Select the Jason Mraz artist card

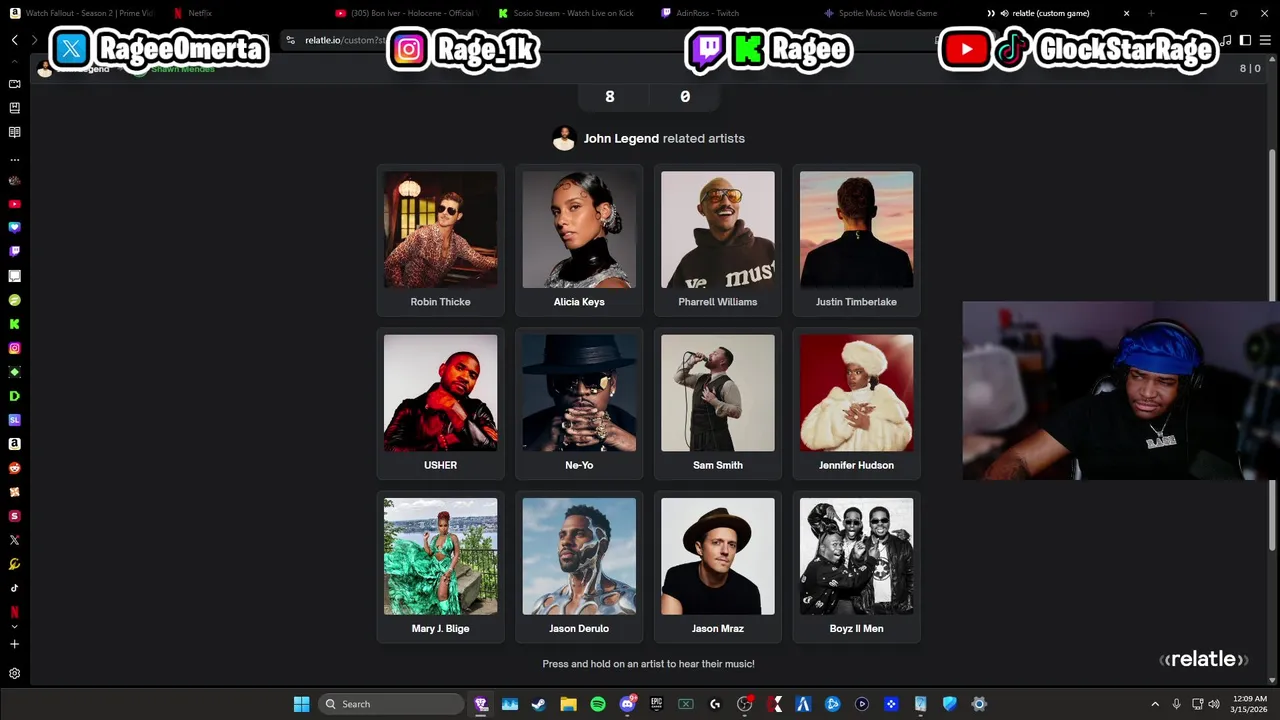point(718,567)
